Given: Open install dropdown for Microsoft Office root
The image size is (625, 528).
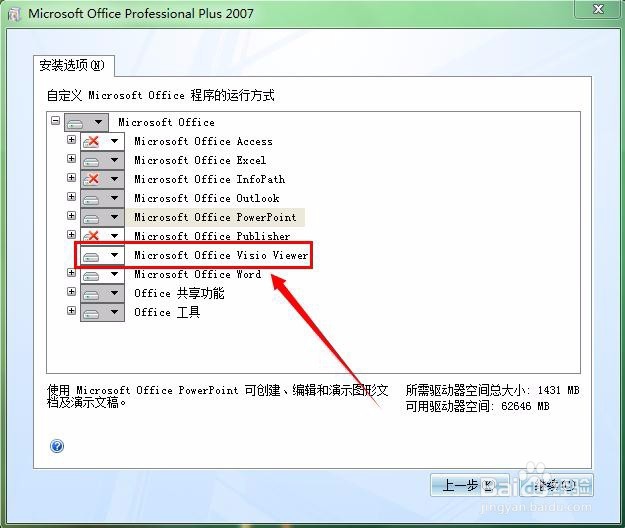Looking at the screenshot, I should coord(98,122).
